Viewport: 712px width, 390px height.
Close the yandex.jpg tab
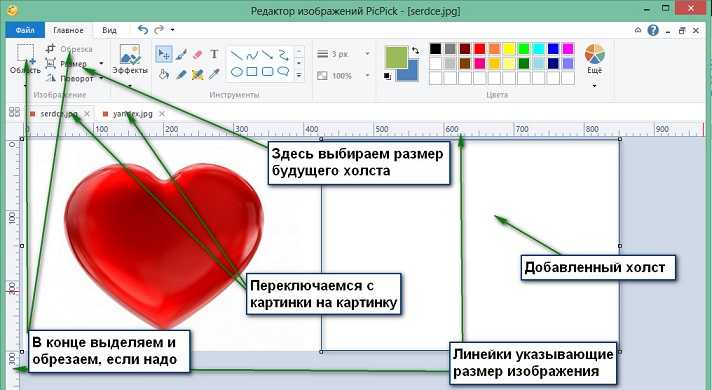coord(162,114)
